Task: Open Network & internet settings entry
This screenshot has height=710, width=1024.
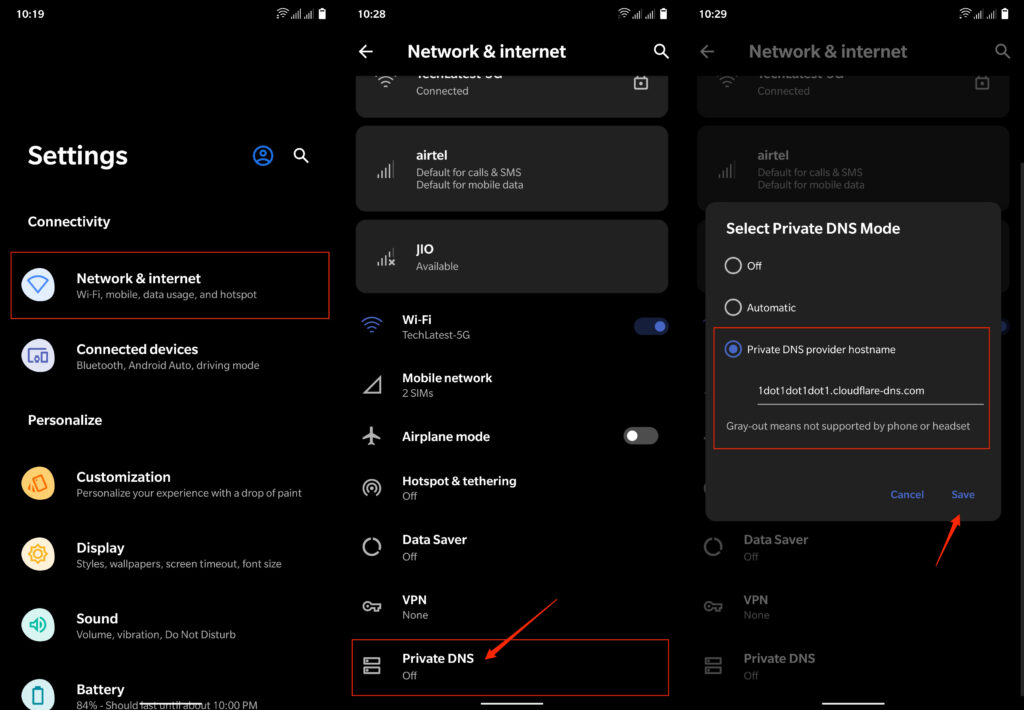Action: tap(170, 285)
